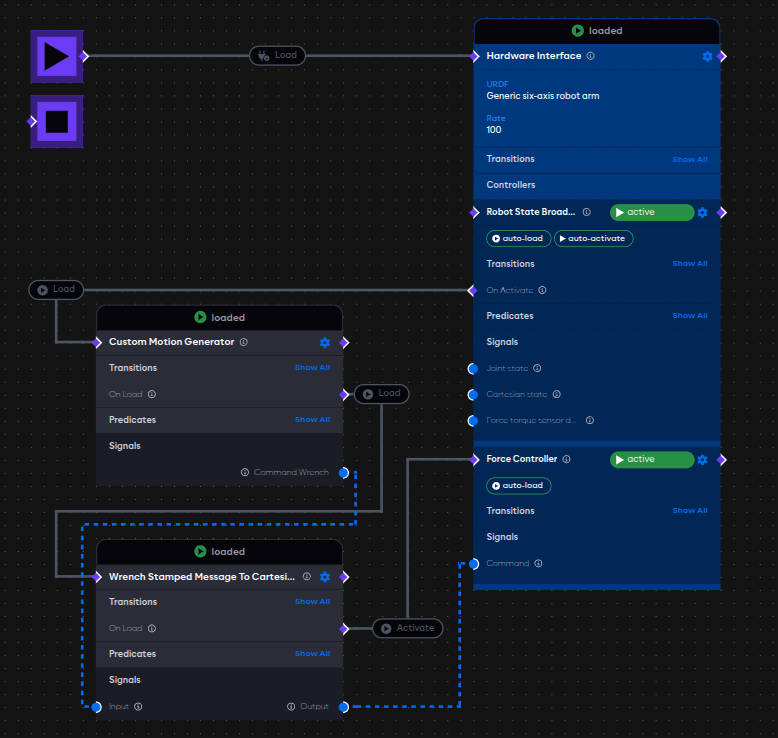Open Custom Motion Generator settings gear
Viewport: 778px width, 738px height.
pyautogui.click(x=325, y=342)
